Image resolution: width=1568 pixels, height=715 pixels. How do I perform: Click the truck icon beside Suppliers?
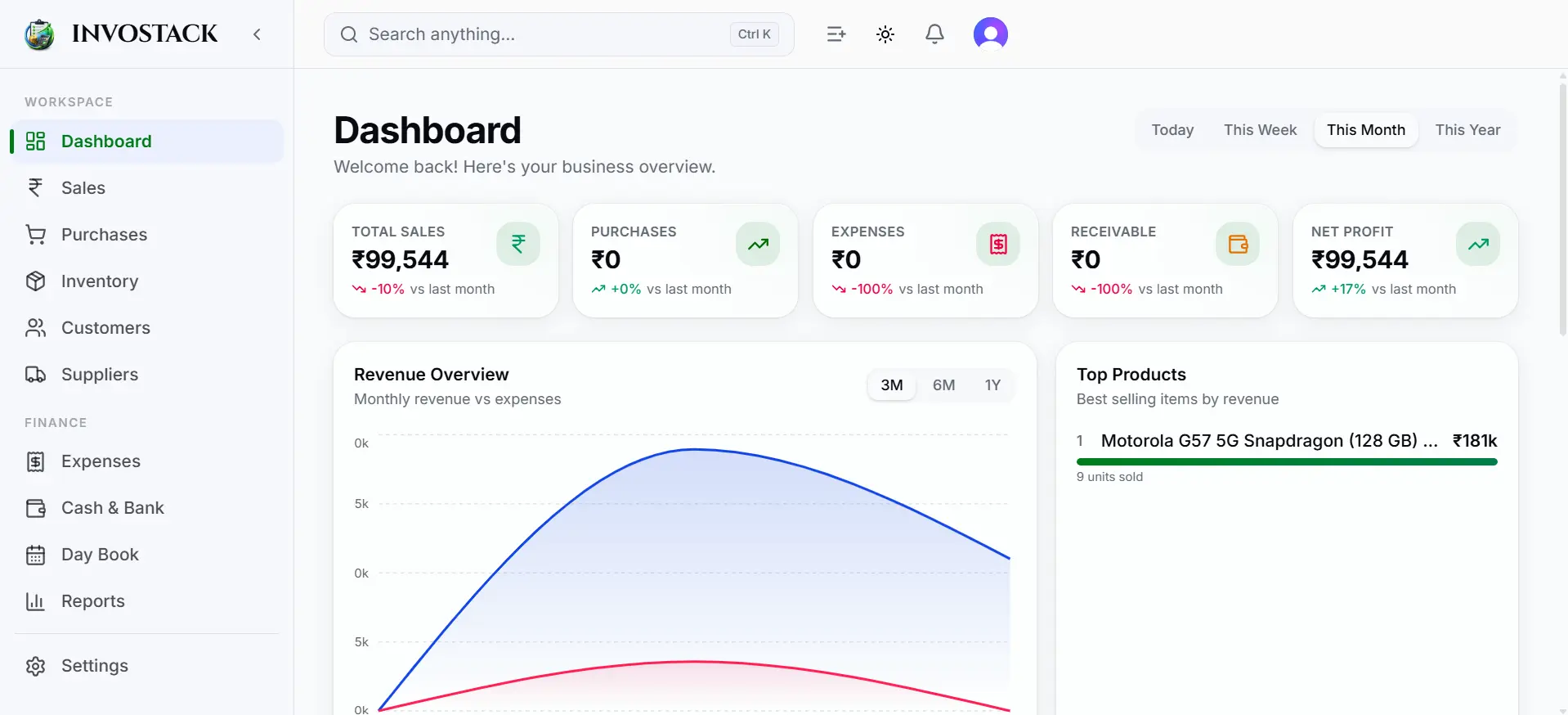coord(35,375)
